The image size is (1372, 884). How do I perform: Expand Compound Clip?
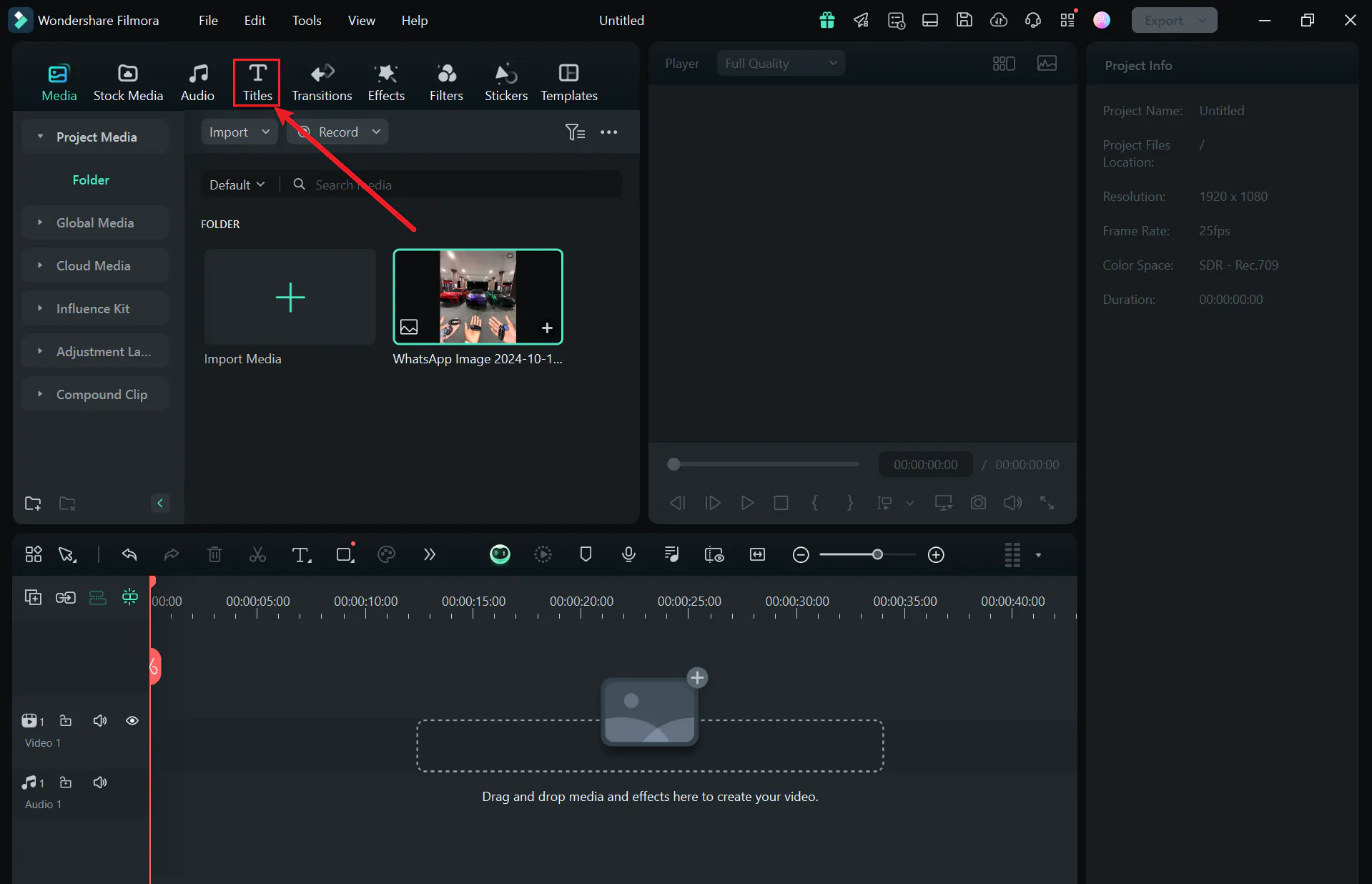point(40,394)
